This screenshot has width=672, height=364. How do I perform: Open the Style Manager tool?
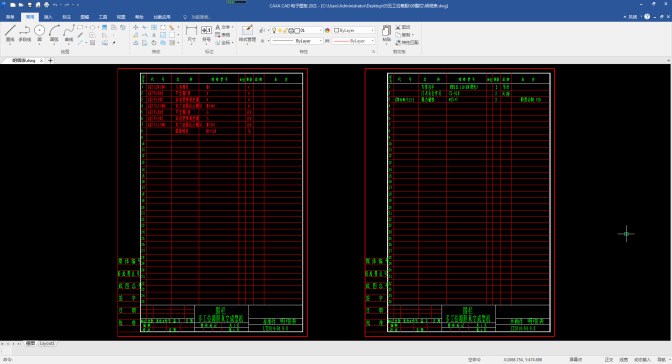[247, 33]
